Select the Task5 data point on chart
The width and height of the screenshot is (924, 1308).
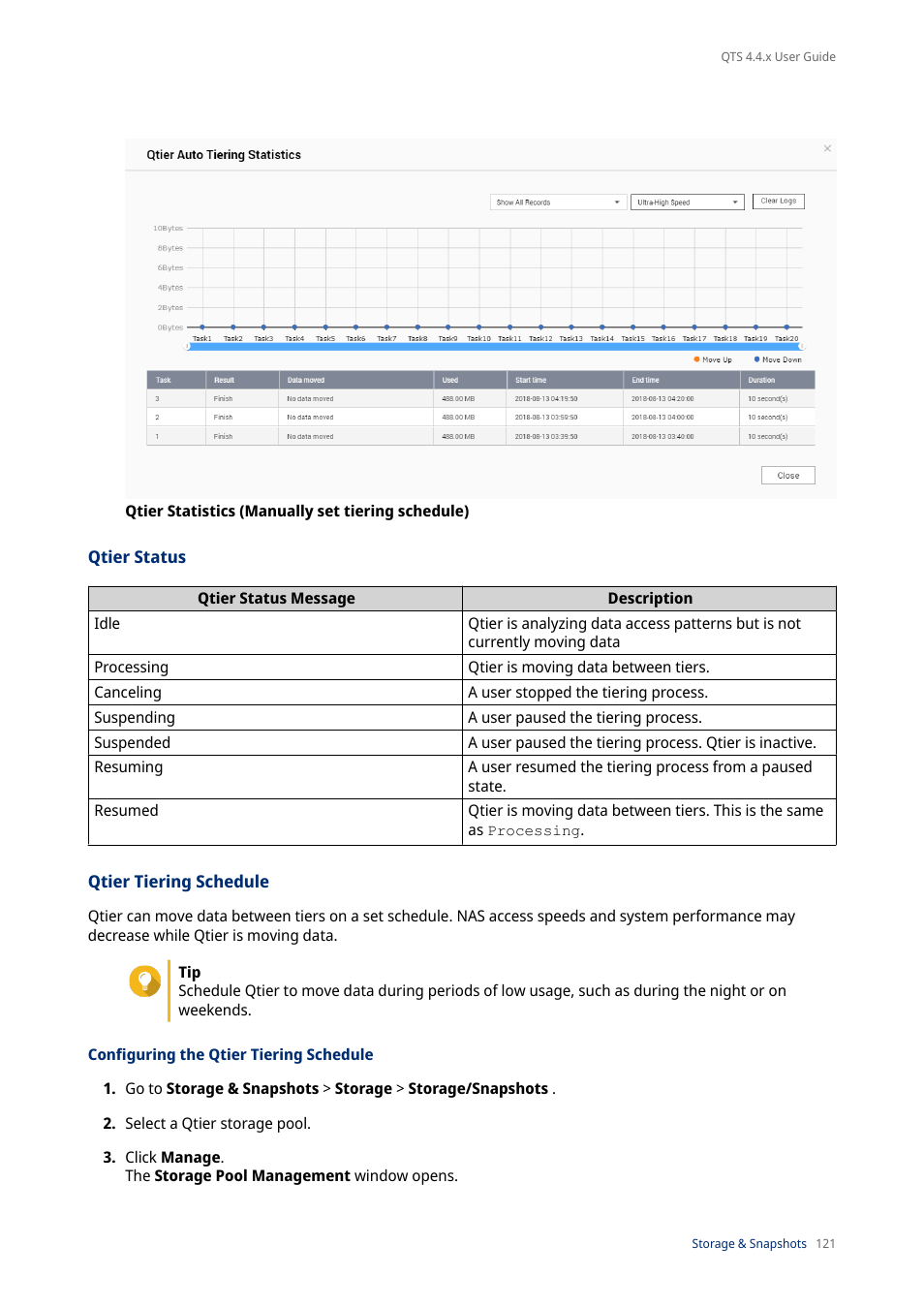click(x=325, y=327)
